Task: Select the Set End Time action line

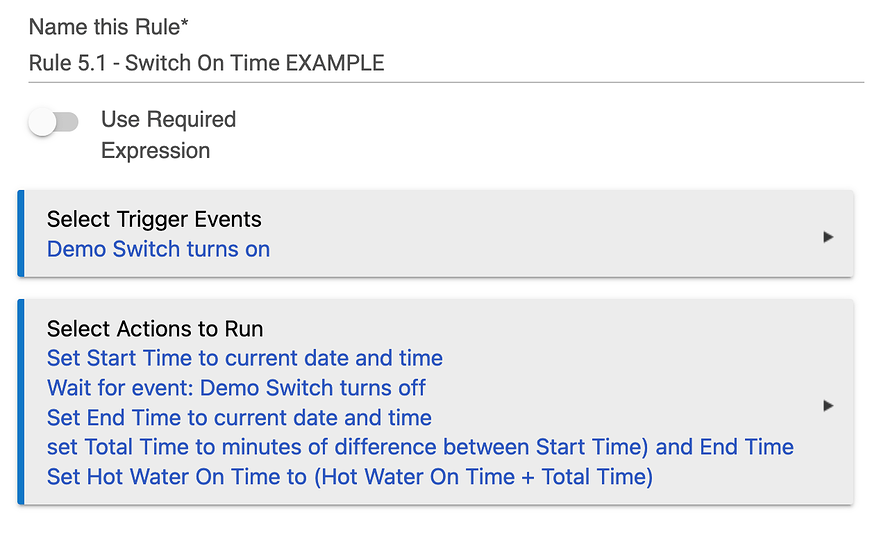Action: pyautogui.click(x=239, y=417)
